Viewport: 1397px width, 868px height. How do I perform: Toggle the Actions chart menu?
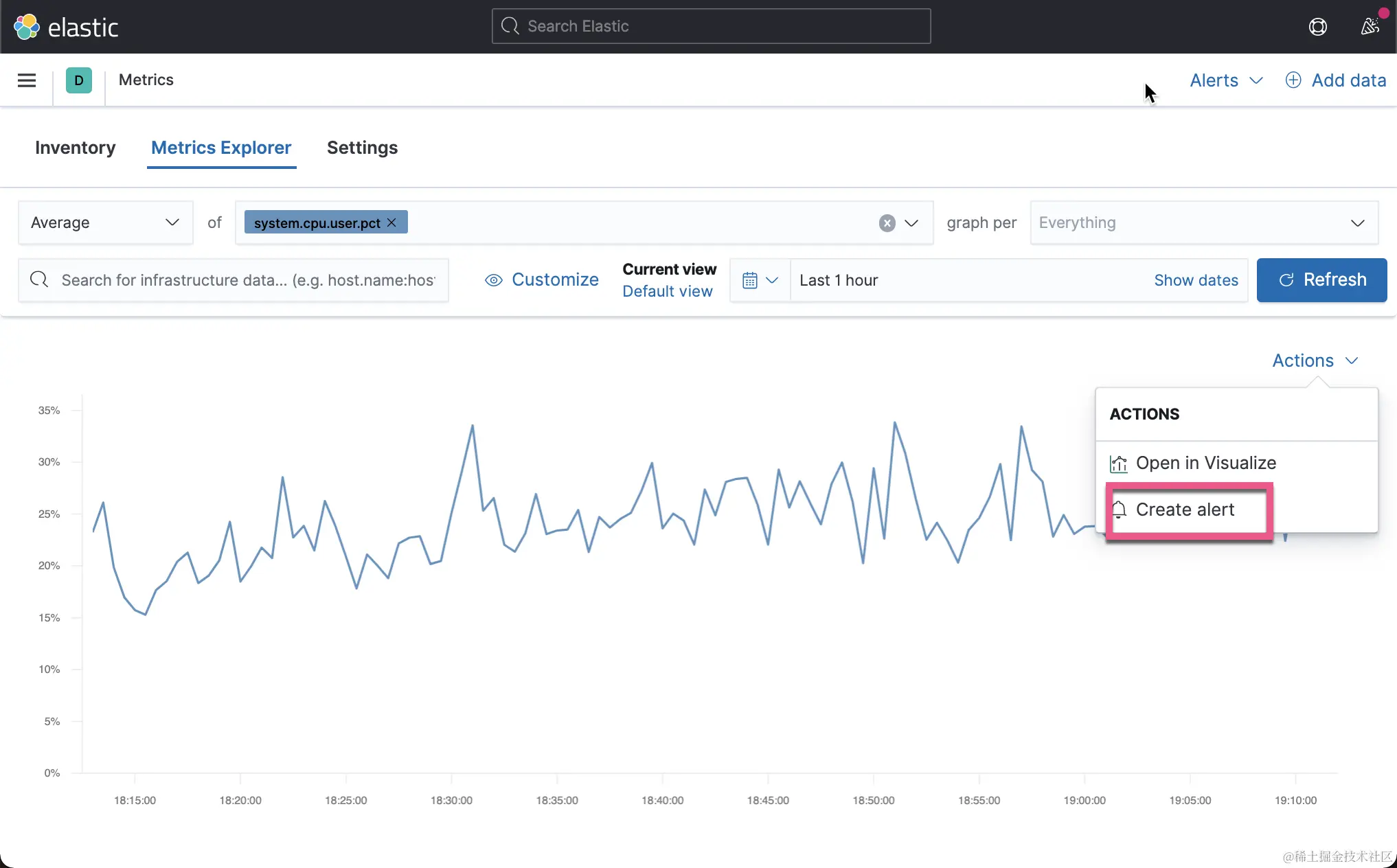[x=1315, y=361]
